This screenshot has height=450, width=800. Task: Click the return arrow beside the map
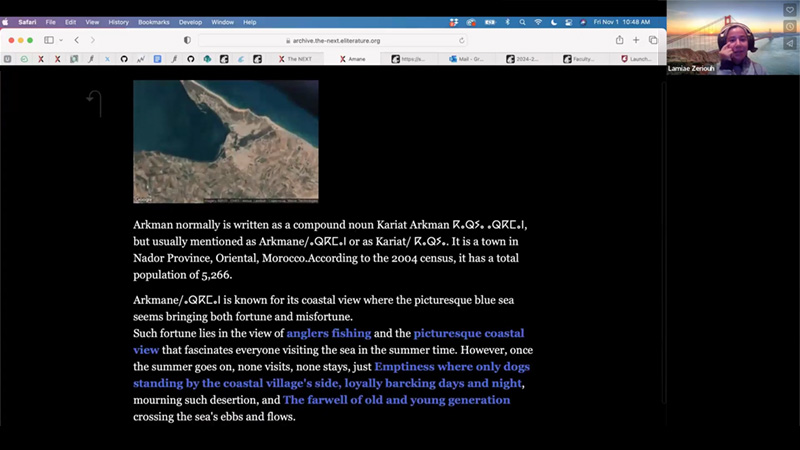pyautogui.click(x=95, y=104)
